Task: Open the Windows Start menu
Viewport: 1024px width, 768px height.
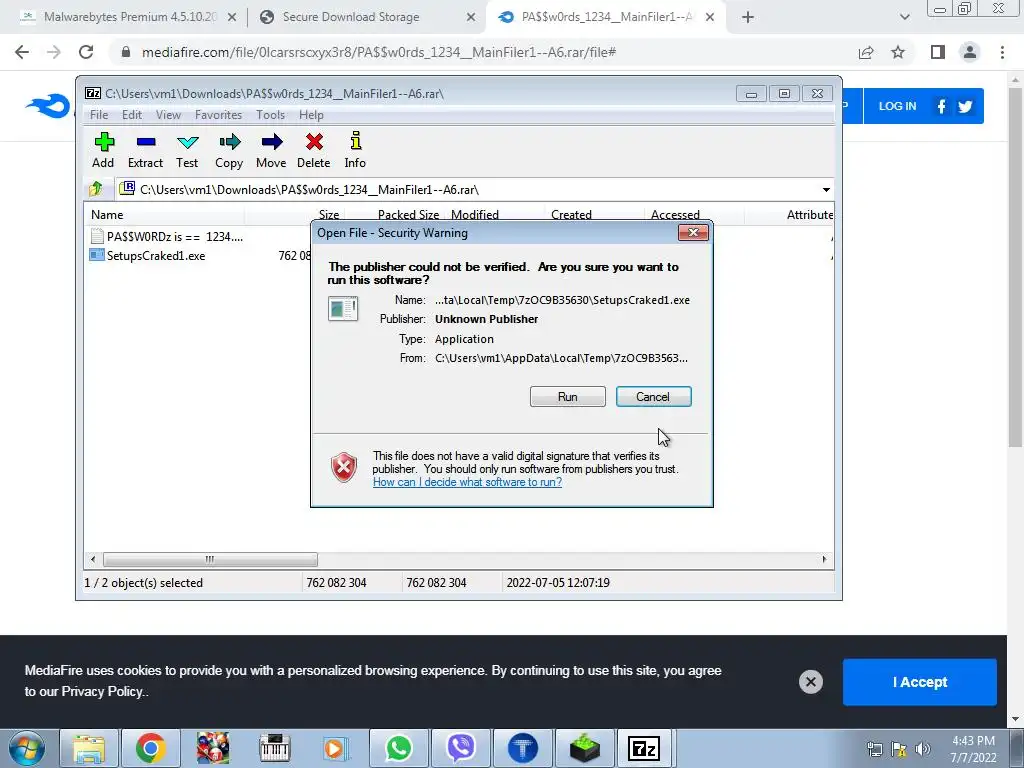Action: (27, 748)
